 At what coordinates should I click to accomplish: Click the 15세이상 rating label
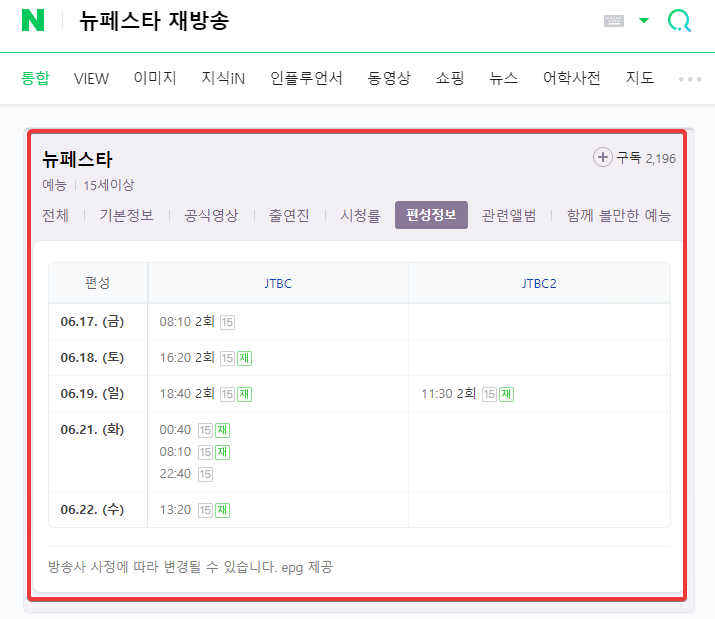[109, 185]
